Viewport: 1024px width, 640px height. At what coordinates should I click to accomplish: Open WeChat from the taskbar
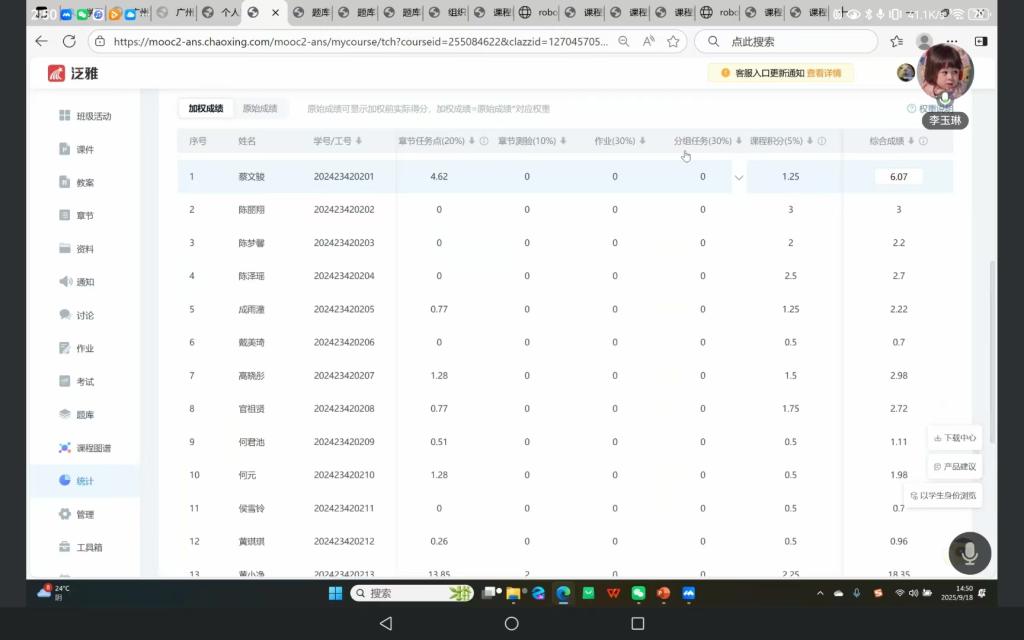click(638, 593)
